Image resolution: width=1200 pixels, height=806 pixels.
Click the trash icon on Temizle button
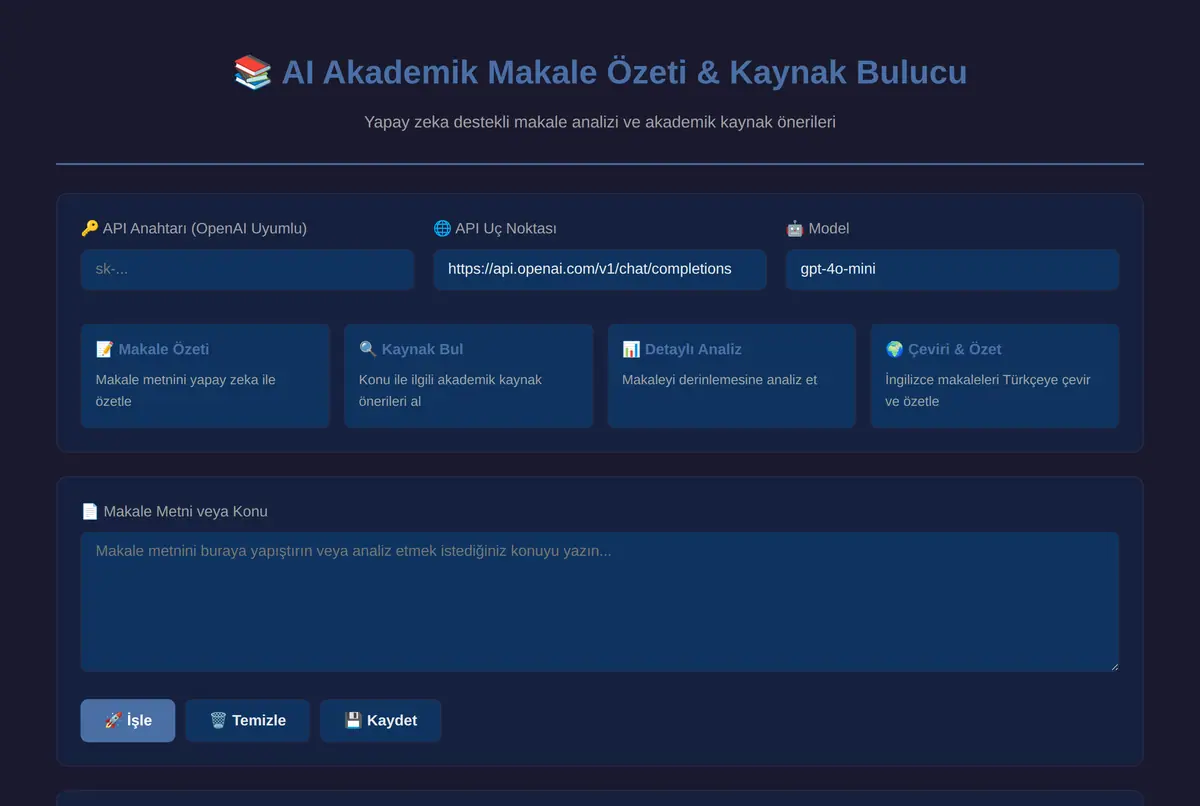click(x=218, y=720)
